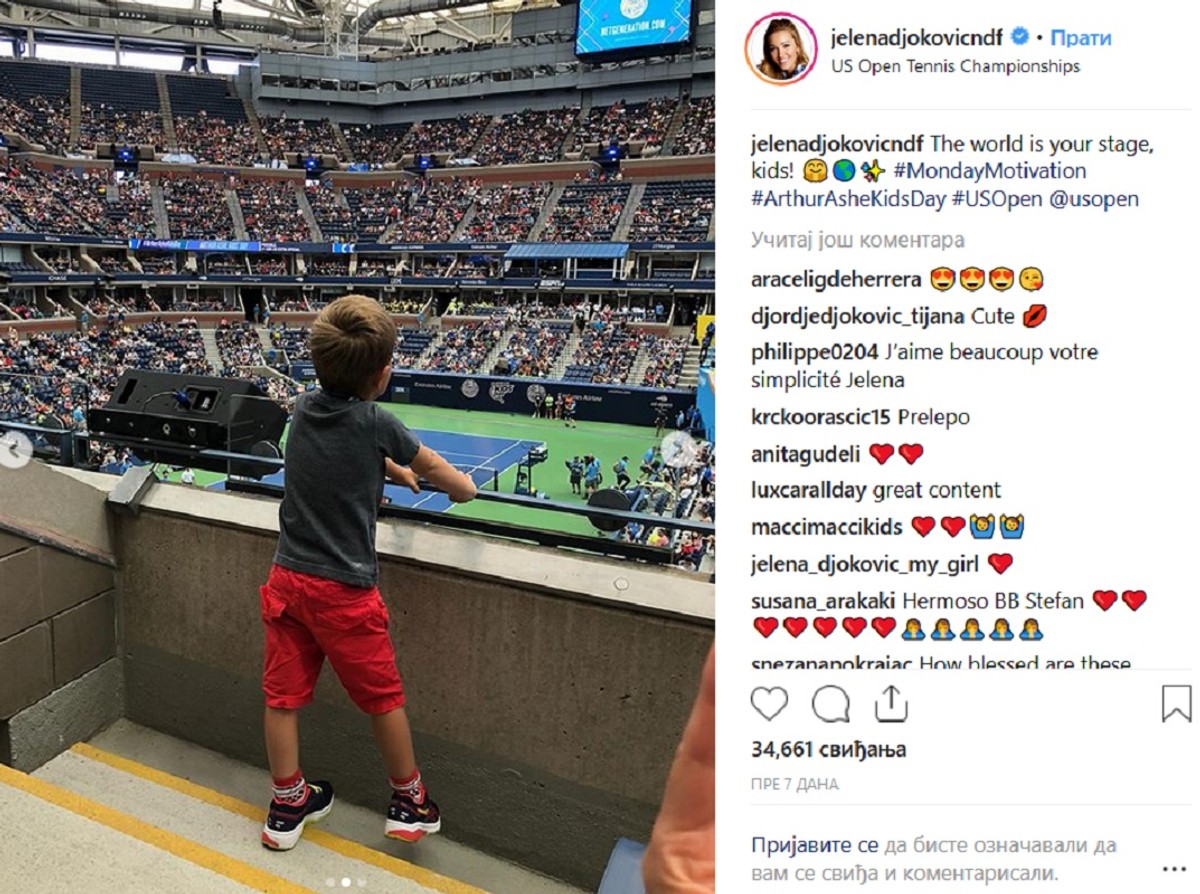Click the verified badge beside username
The image size is (1200, 894).
[x=1020, y=38]
